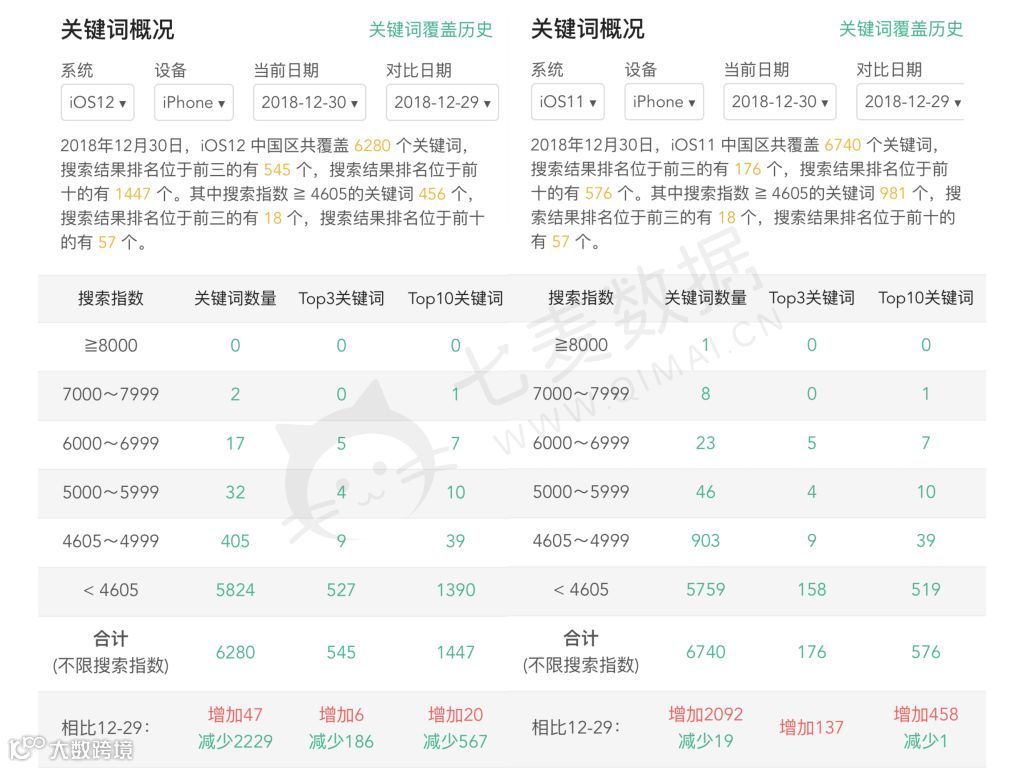This screenshot has height=768, width=1024.
Task: Click 减少2229 change value
Action: tap(235, 742)
